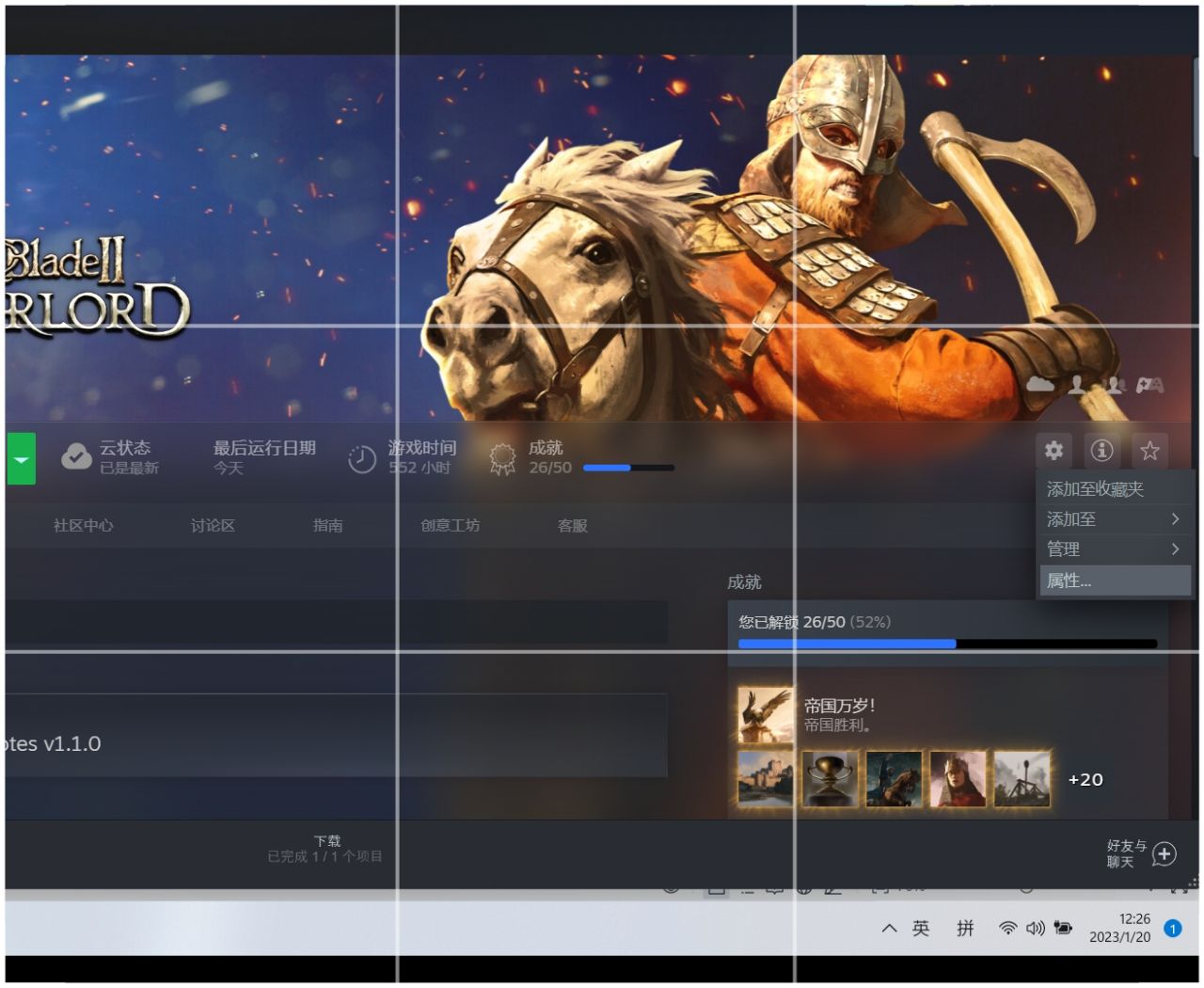Screen dimensions: 1204x988
Task: Click the +20 more achievements button
Action: point(1085,779)
